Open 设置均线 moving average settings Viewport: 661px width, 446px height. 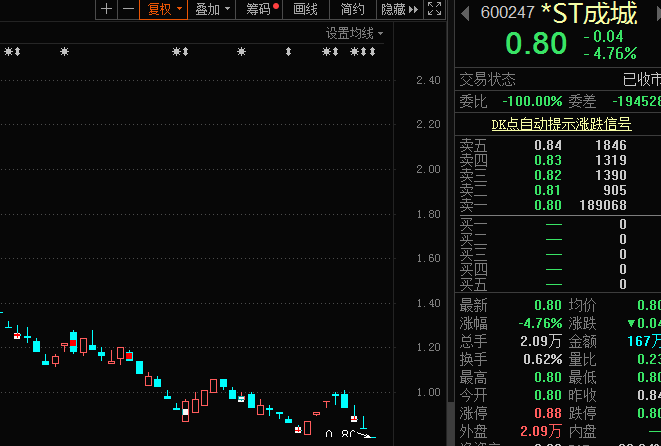point(355,33)
